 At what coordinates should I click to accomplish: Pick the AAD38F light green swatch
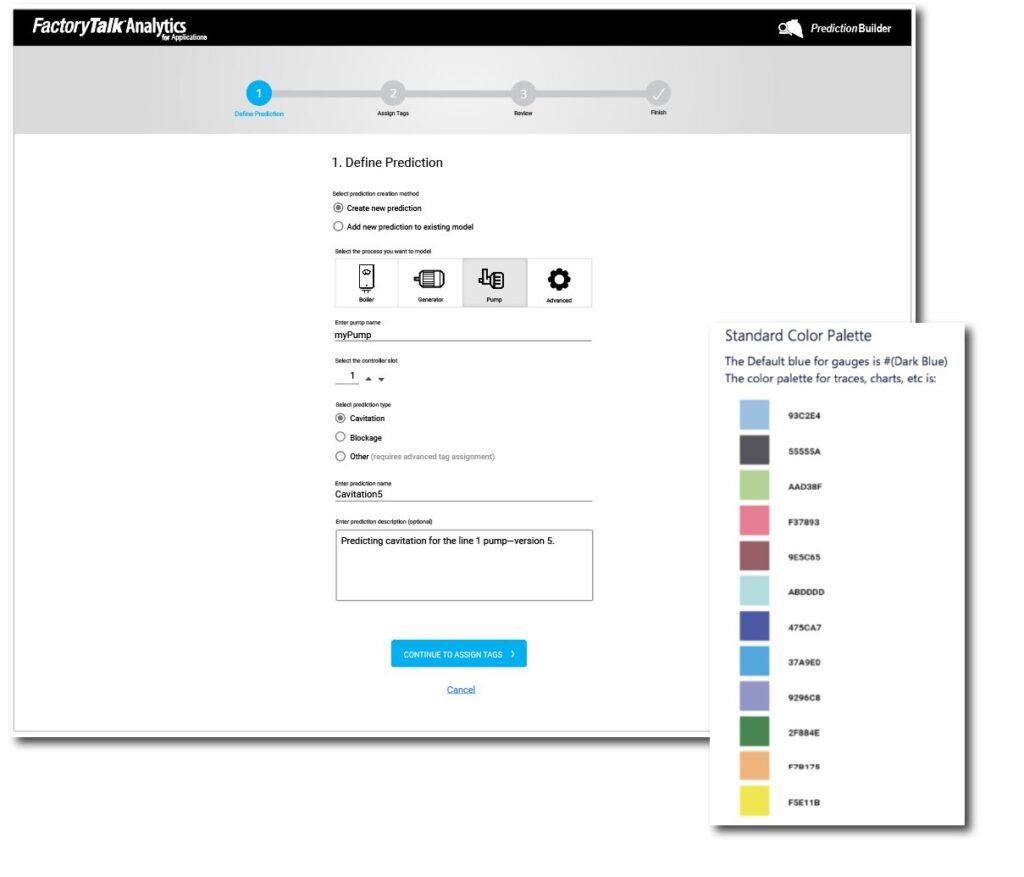[x=754, y=485]
